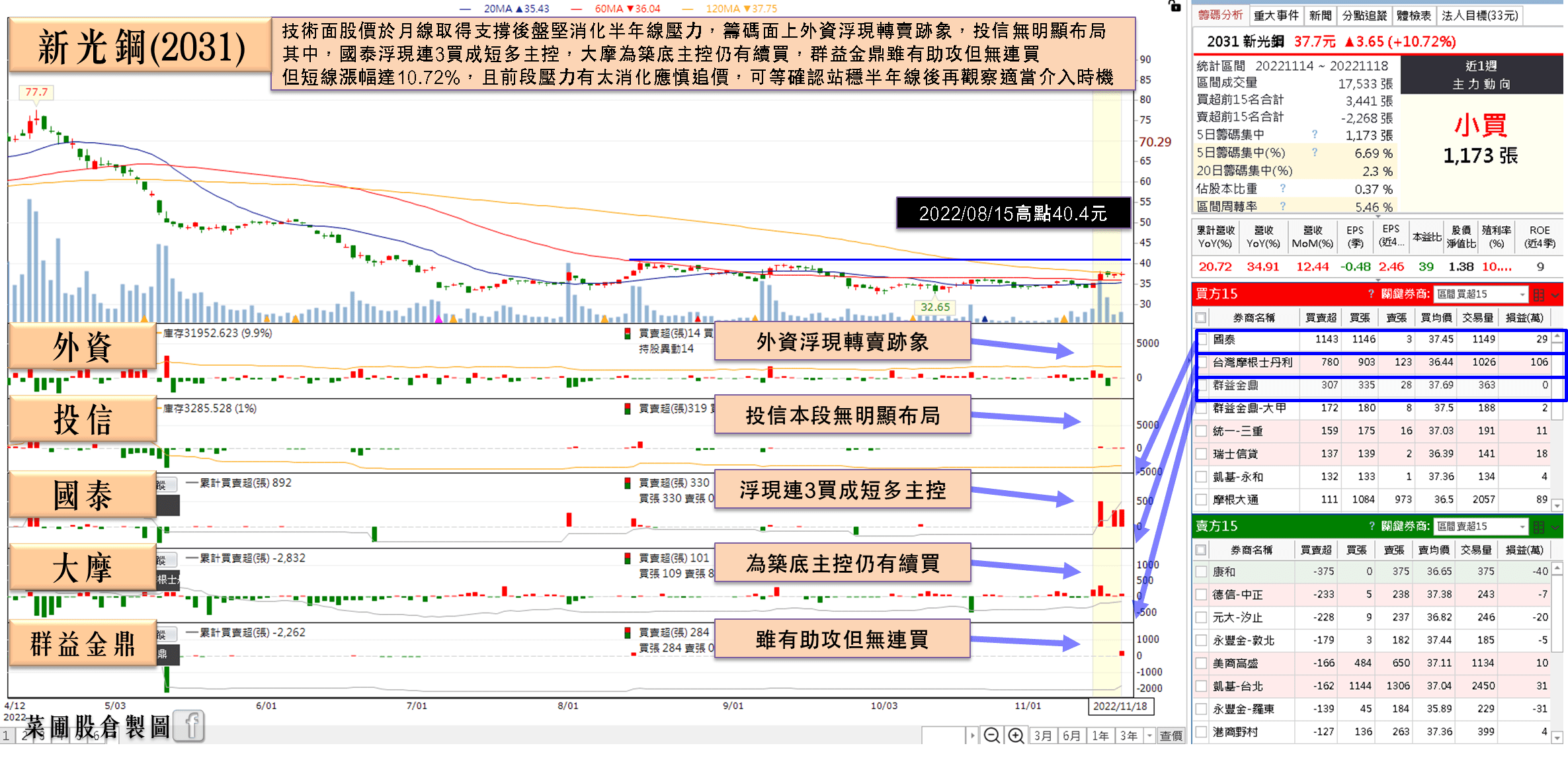Image resolution: width=1568 pixels, height=762 pixels.
Task: Switch to the 法人目標(33元) tab
Action: 1480,15
